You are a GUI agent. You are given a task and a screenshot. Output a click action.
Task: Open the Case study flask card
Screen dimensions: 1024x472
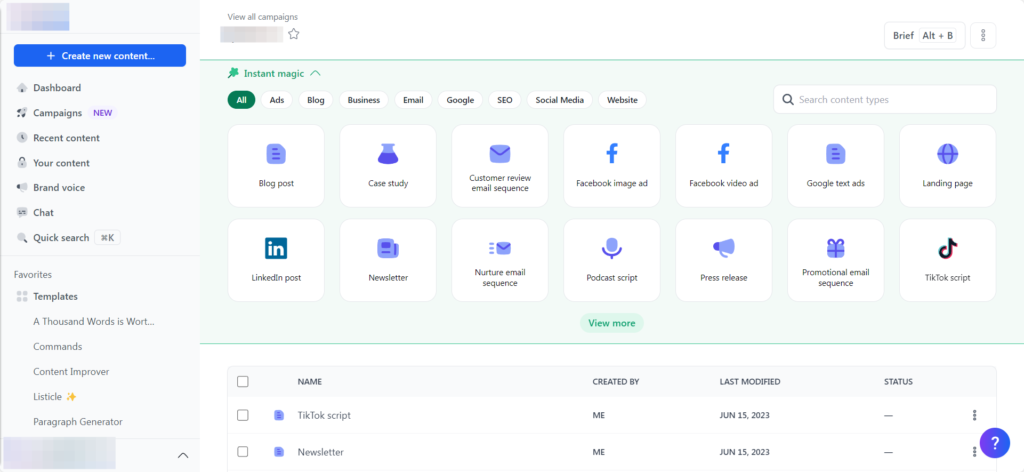click(x=388, y=166)
